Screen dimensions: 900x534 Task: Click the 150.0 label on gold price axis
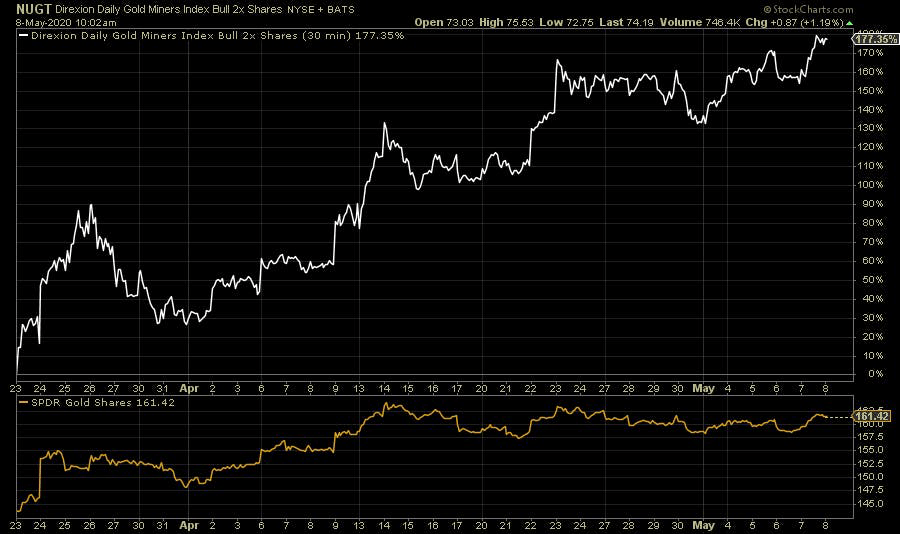(871, 477)
